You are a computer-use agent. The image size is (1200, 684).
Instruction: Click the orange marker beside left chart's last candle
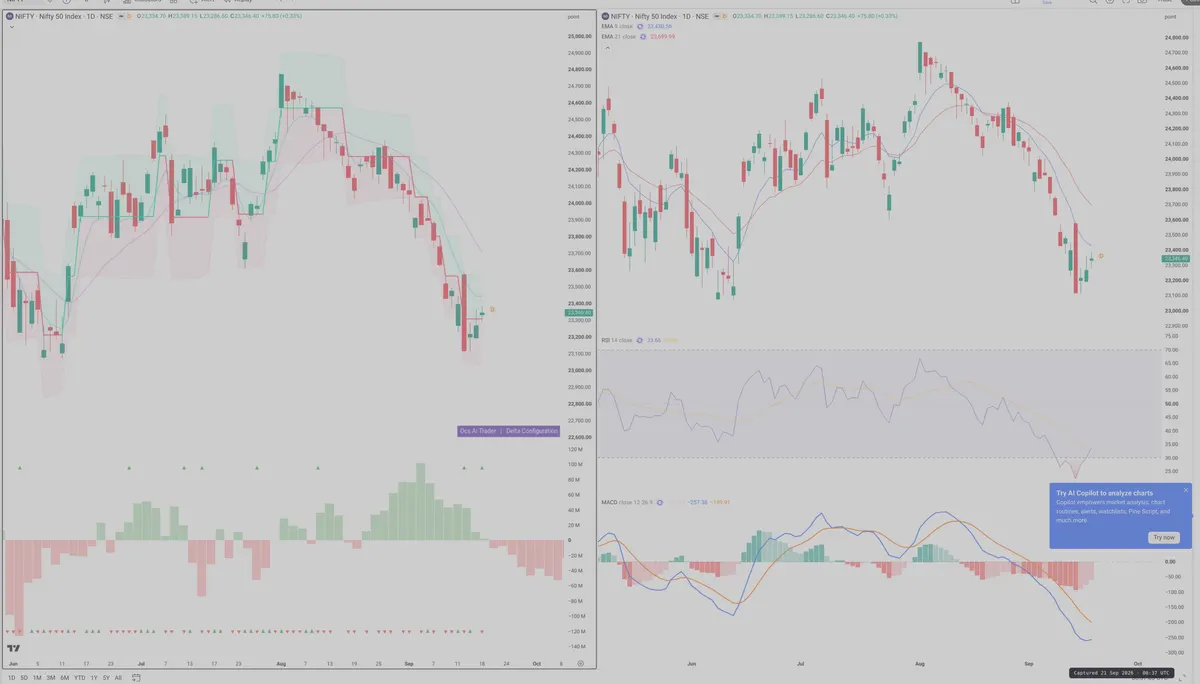(492, 309)
